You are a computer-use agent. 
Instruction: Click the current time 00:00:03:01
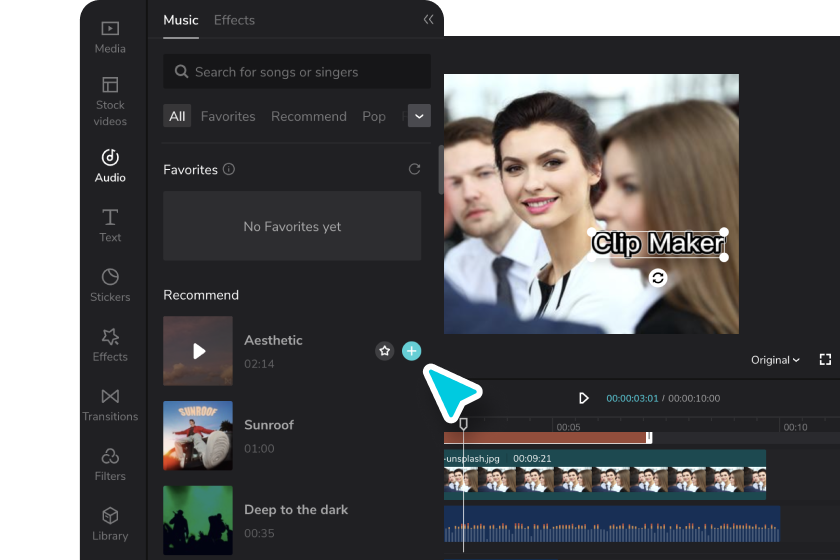click(x=632, y=398)
